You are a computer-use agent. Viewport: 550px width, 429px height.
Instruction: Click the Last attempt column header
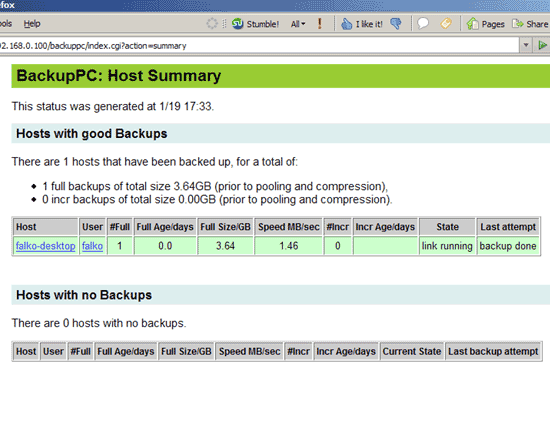508,227
